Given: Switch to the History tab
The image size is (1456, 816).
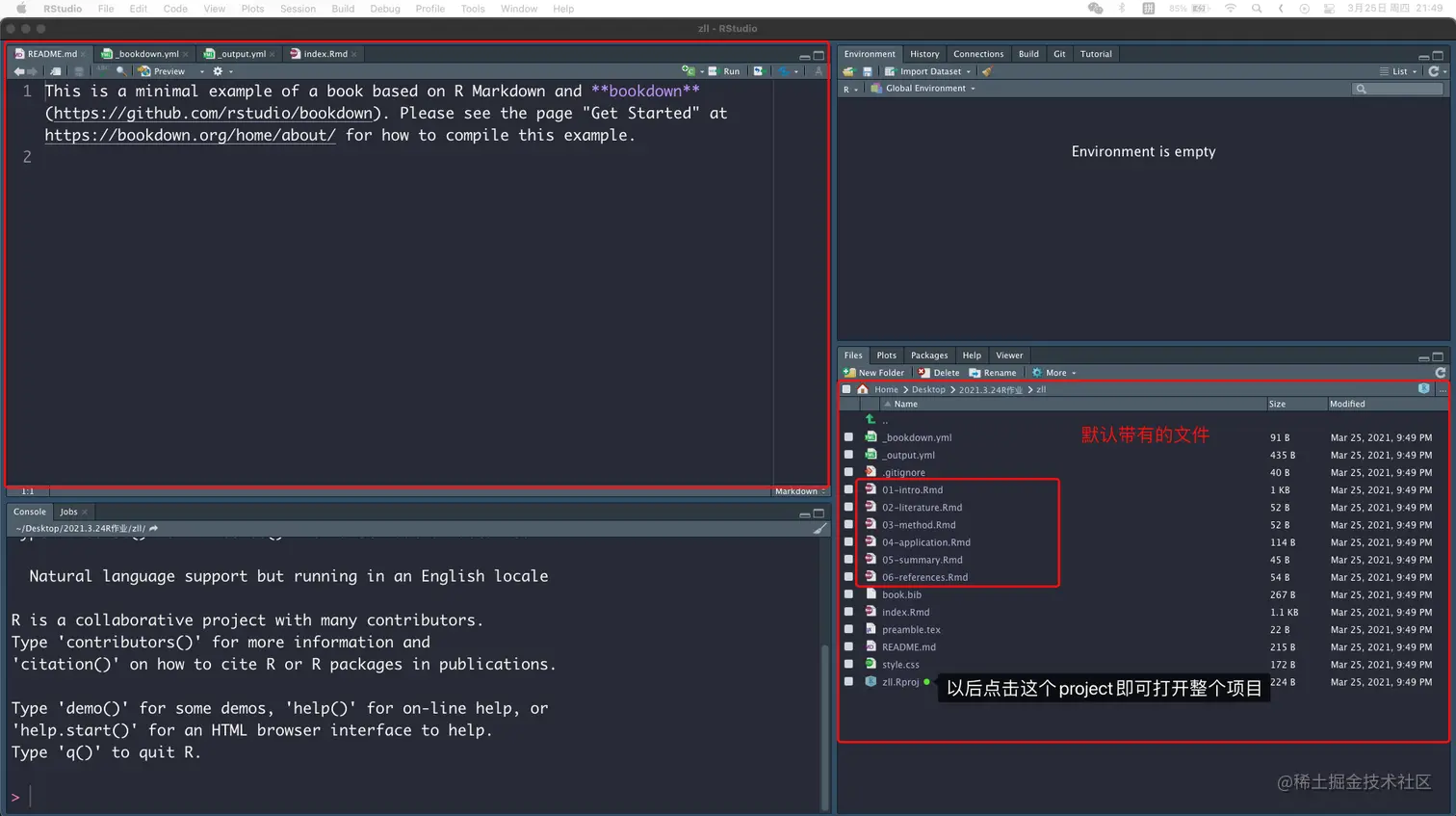Looking at the screenshot, I should pyautogui.click(x=924, y=54).
